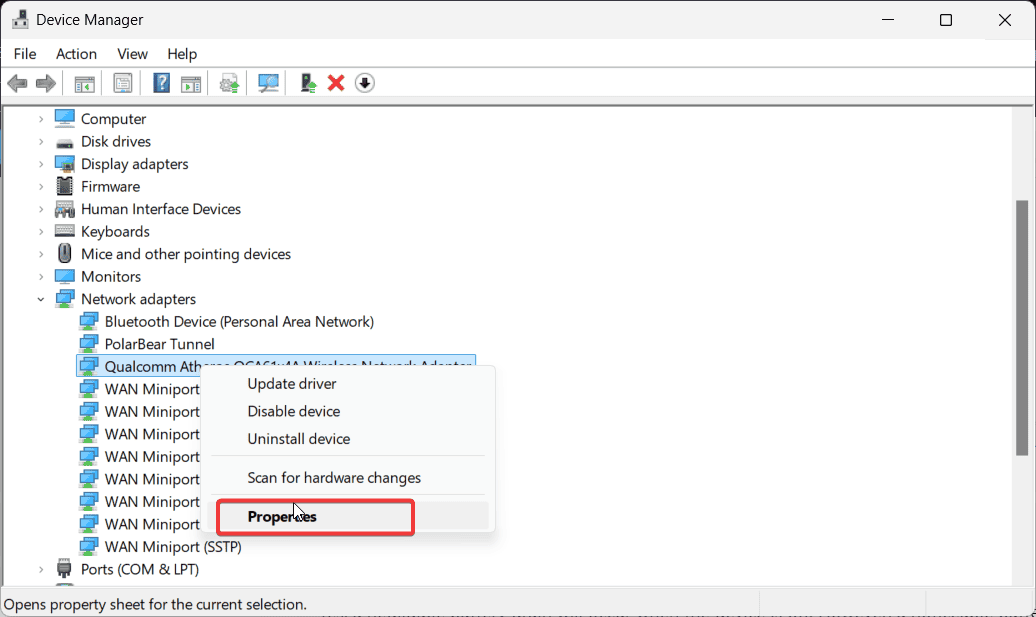Click the PolarBear Tunnel adapter icon
Image resolution: width=1036 pixels, height=617 pixels.
[89, 344]
